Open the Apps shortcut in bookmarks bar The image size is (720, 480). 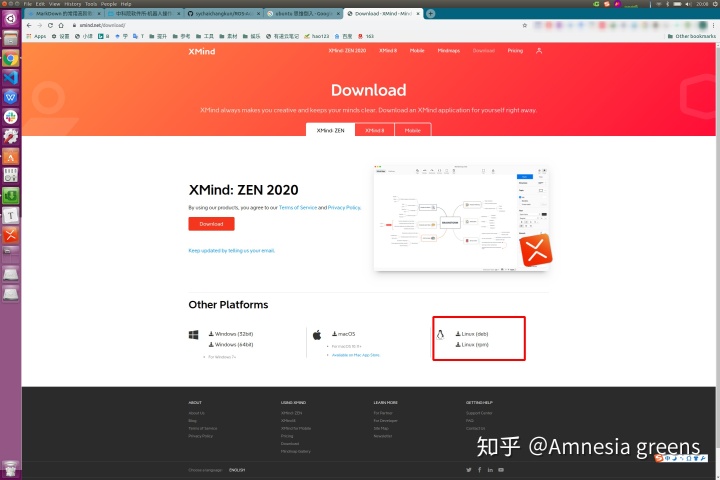36,36
